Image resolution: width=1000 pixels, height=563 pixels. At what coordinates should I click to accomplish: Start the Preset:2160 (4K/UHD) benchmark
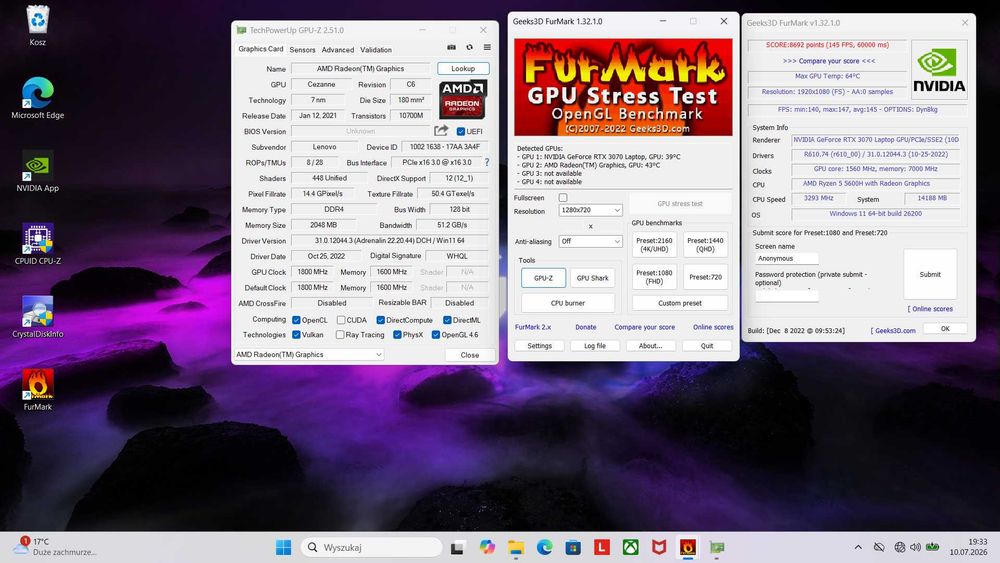click(x=654, y=245)
